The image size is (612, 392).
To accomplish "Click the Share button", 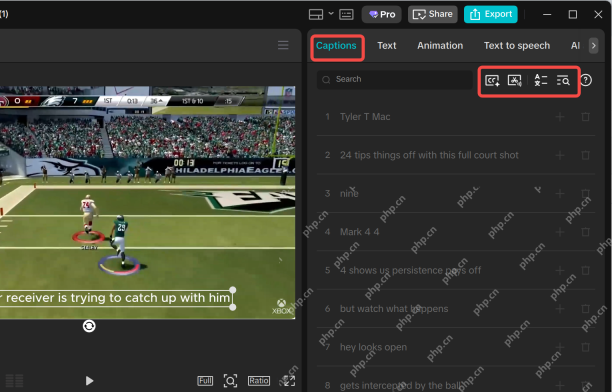I will click(x=432, y=14).
